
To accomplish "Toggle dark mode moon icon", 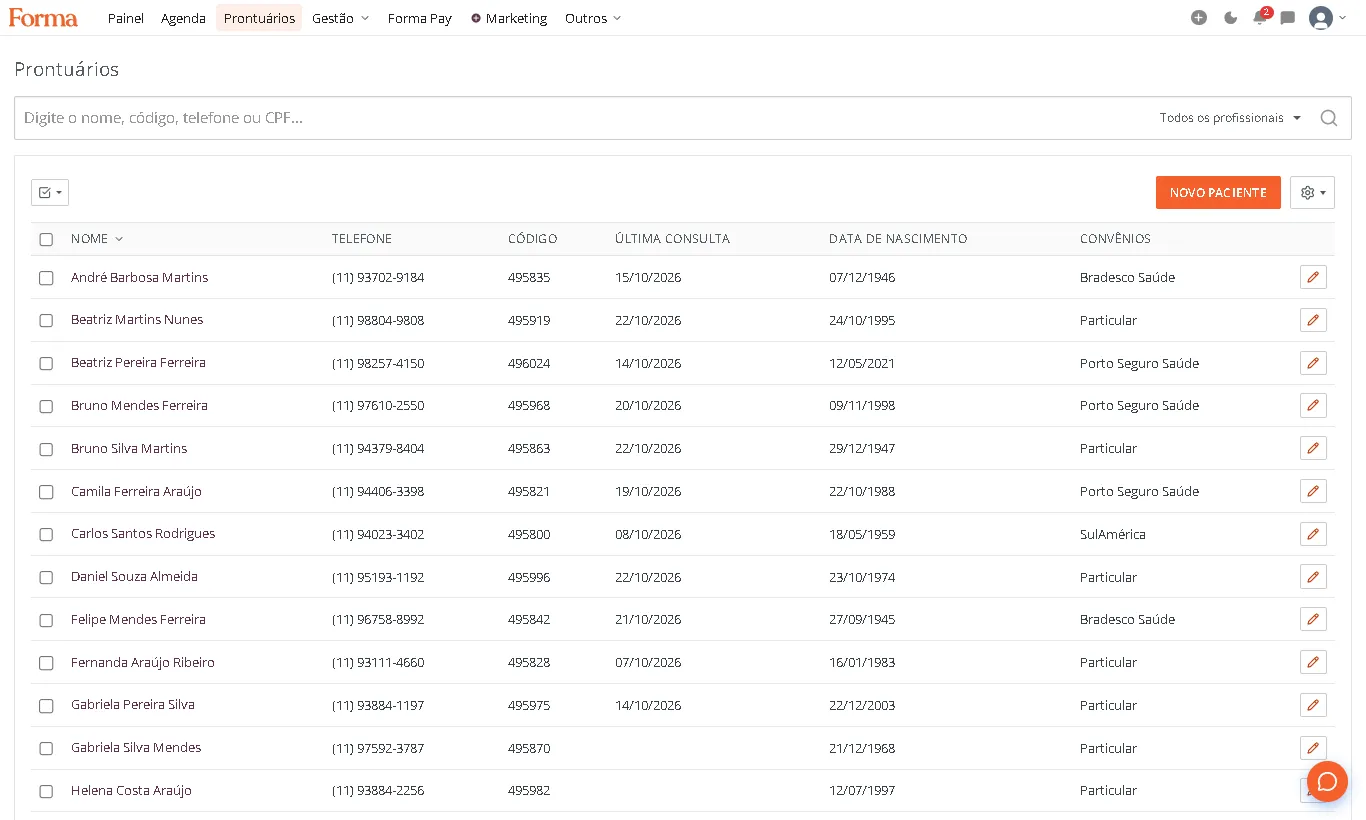I will pos(1230,18).
